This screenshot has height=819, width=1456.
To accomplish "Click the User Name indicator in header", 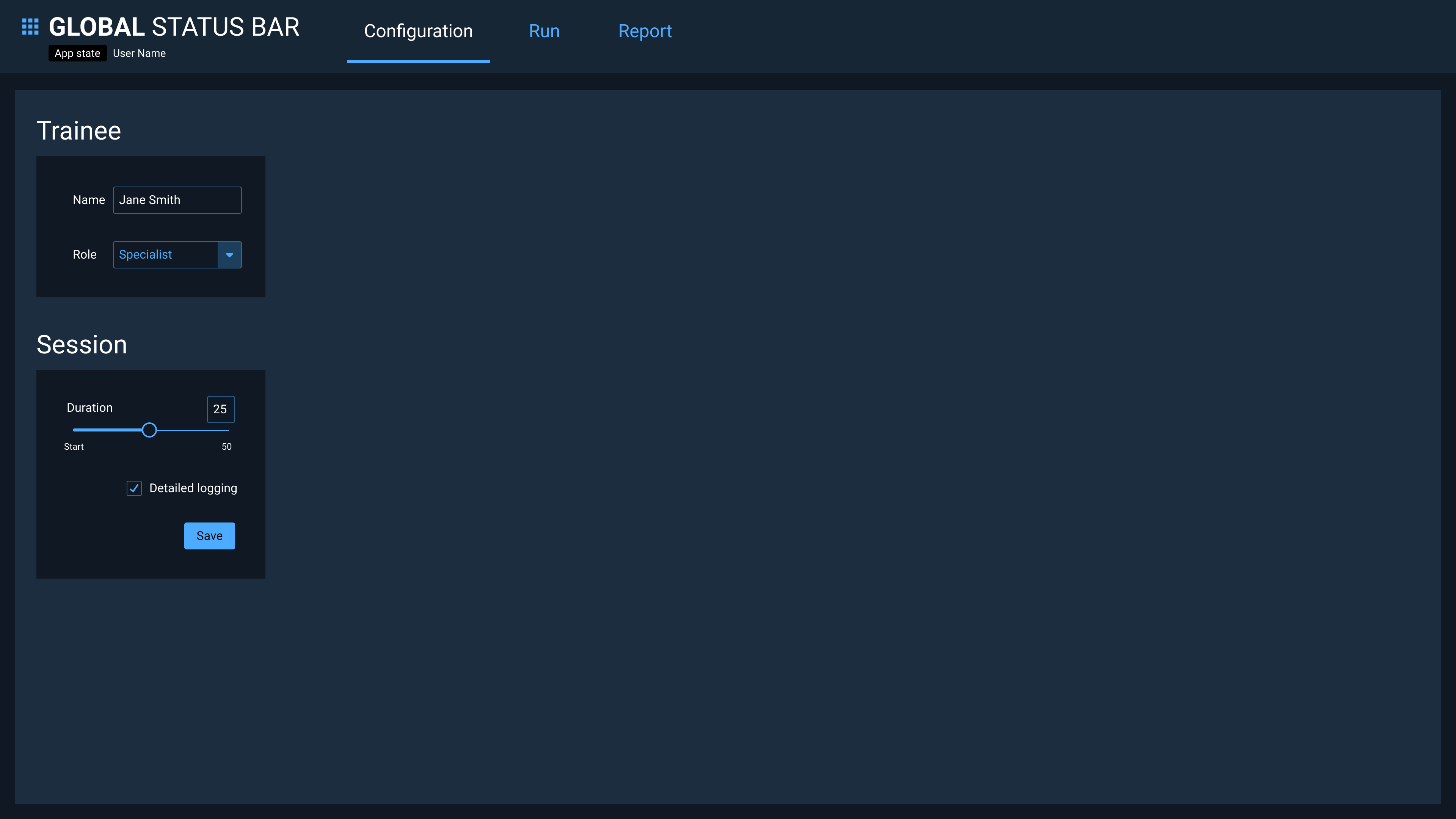I will pyautogui.click(x=139, y=53).
